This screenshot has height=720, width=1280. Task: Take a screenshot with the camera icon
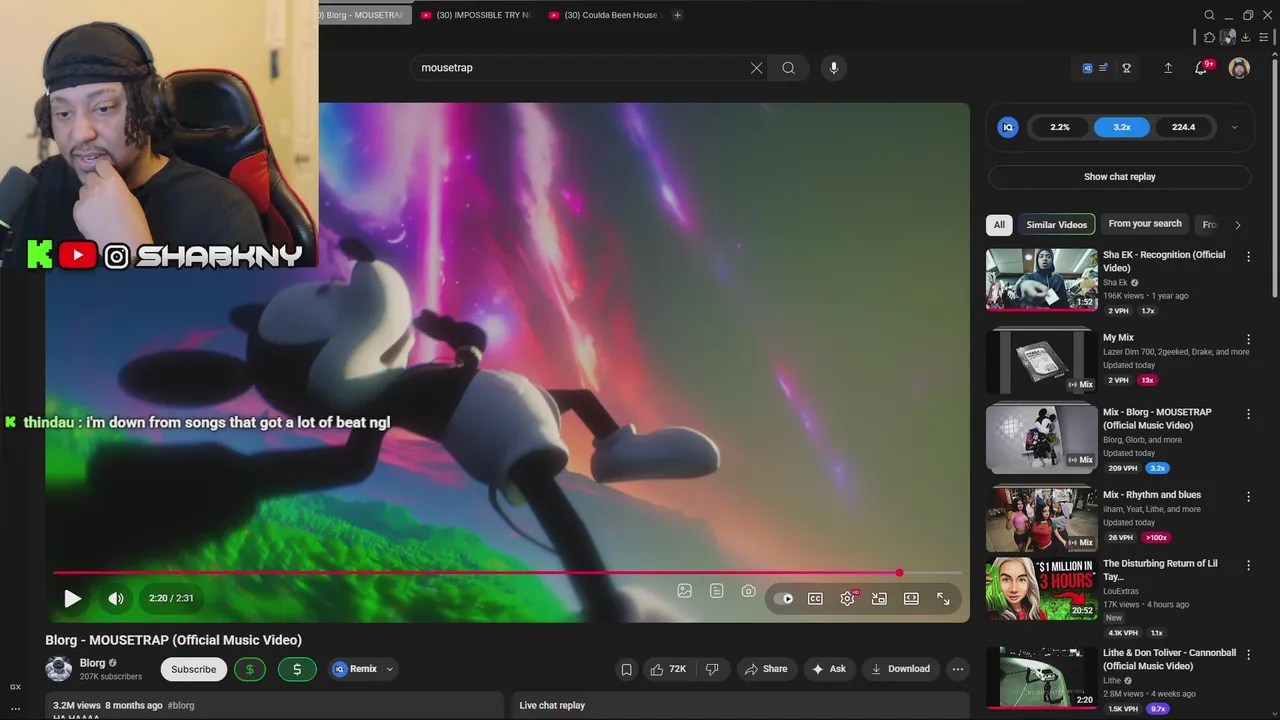pos(749,591)
